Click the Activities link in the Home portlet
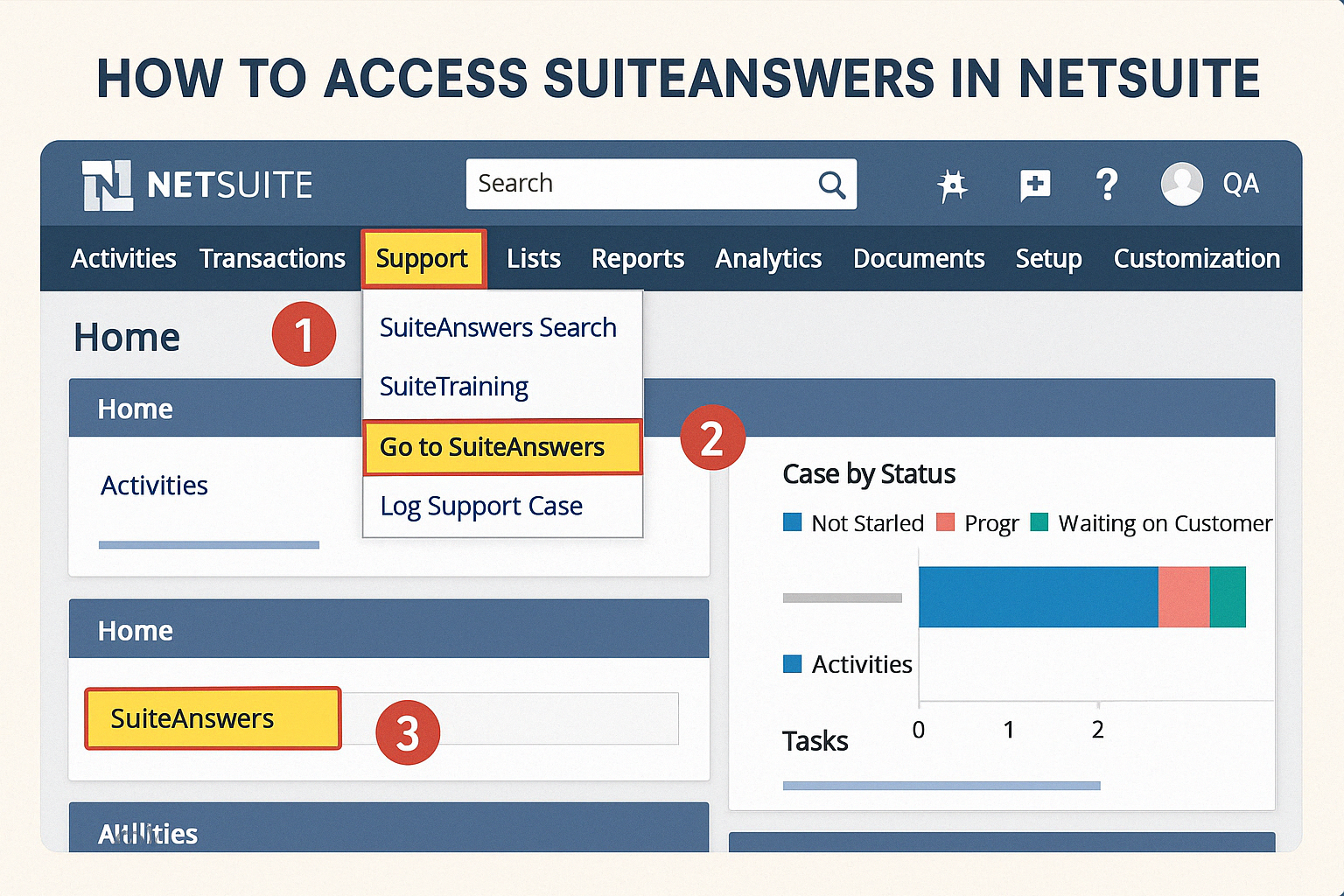 154,486
